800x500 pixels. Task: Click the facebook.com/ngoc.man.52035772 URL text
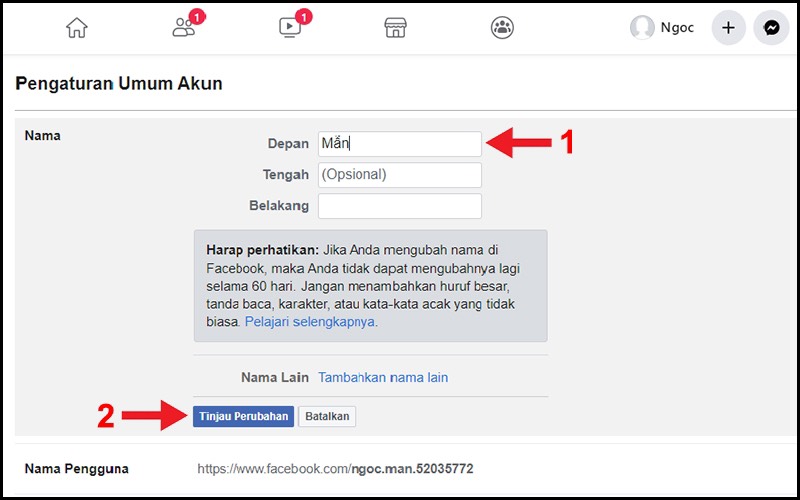(335, 469)
